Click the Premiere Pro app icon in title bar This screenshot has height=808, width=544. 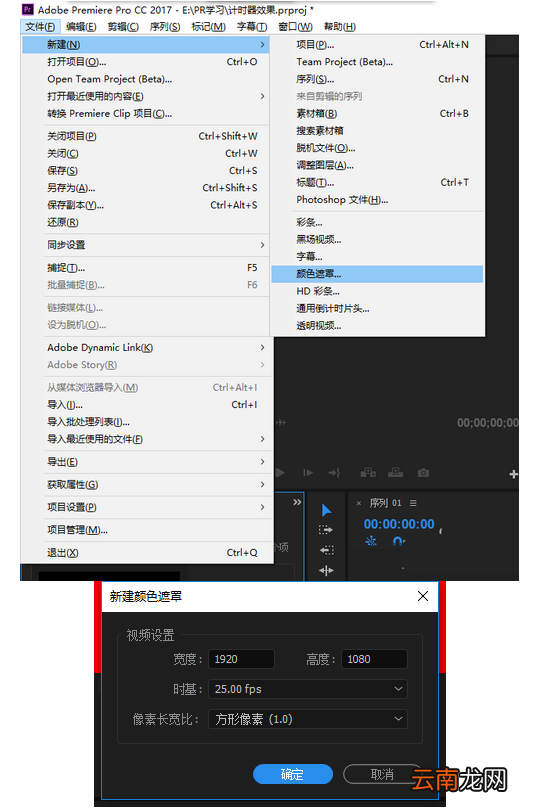[x=27, y=9]
